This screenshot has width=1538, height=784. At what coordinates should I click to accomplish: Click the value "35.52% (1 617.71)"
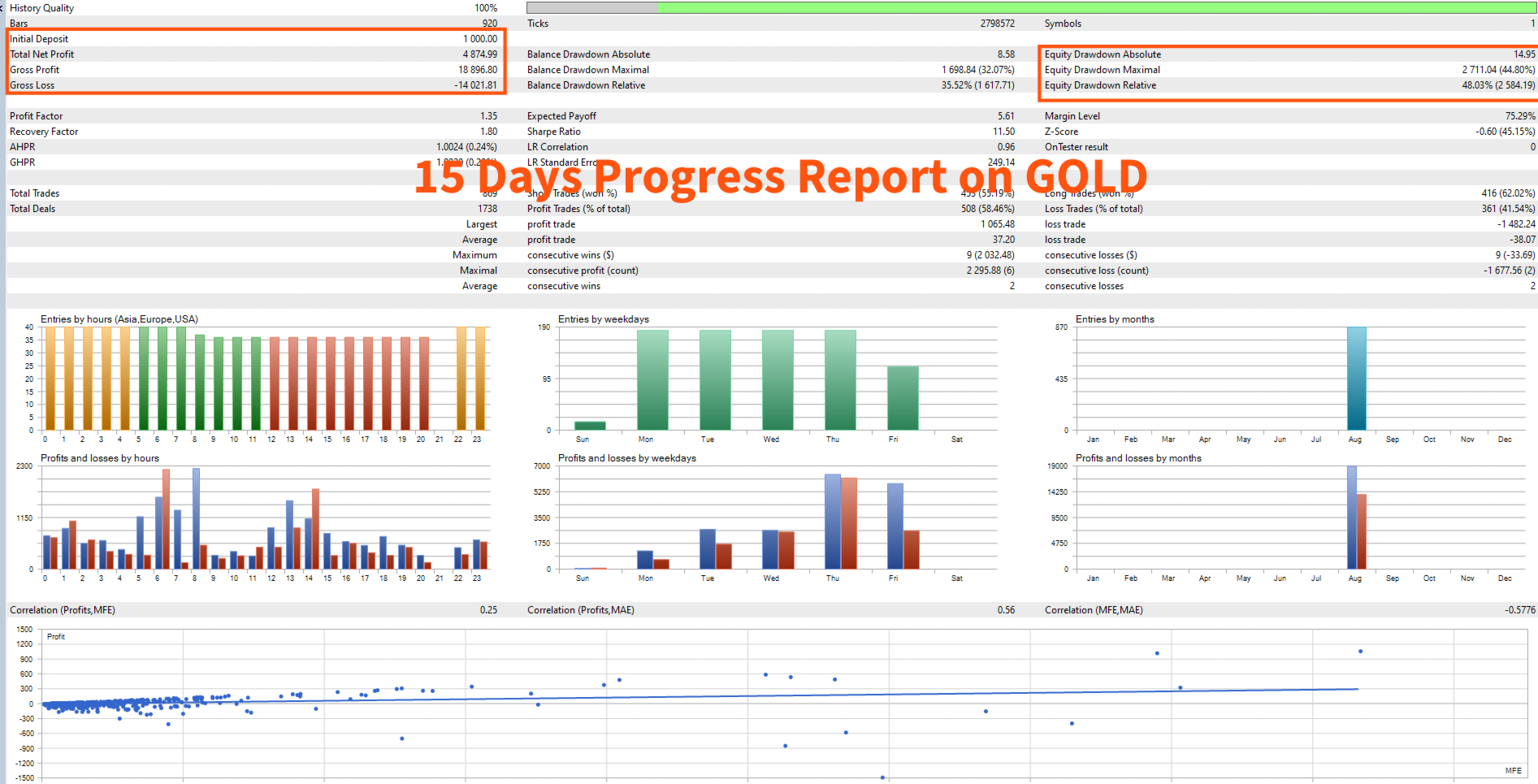pyautogui.click(x=978, y=85)
